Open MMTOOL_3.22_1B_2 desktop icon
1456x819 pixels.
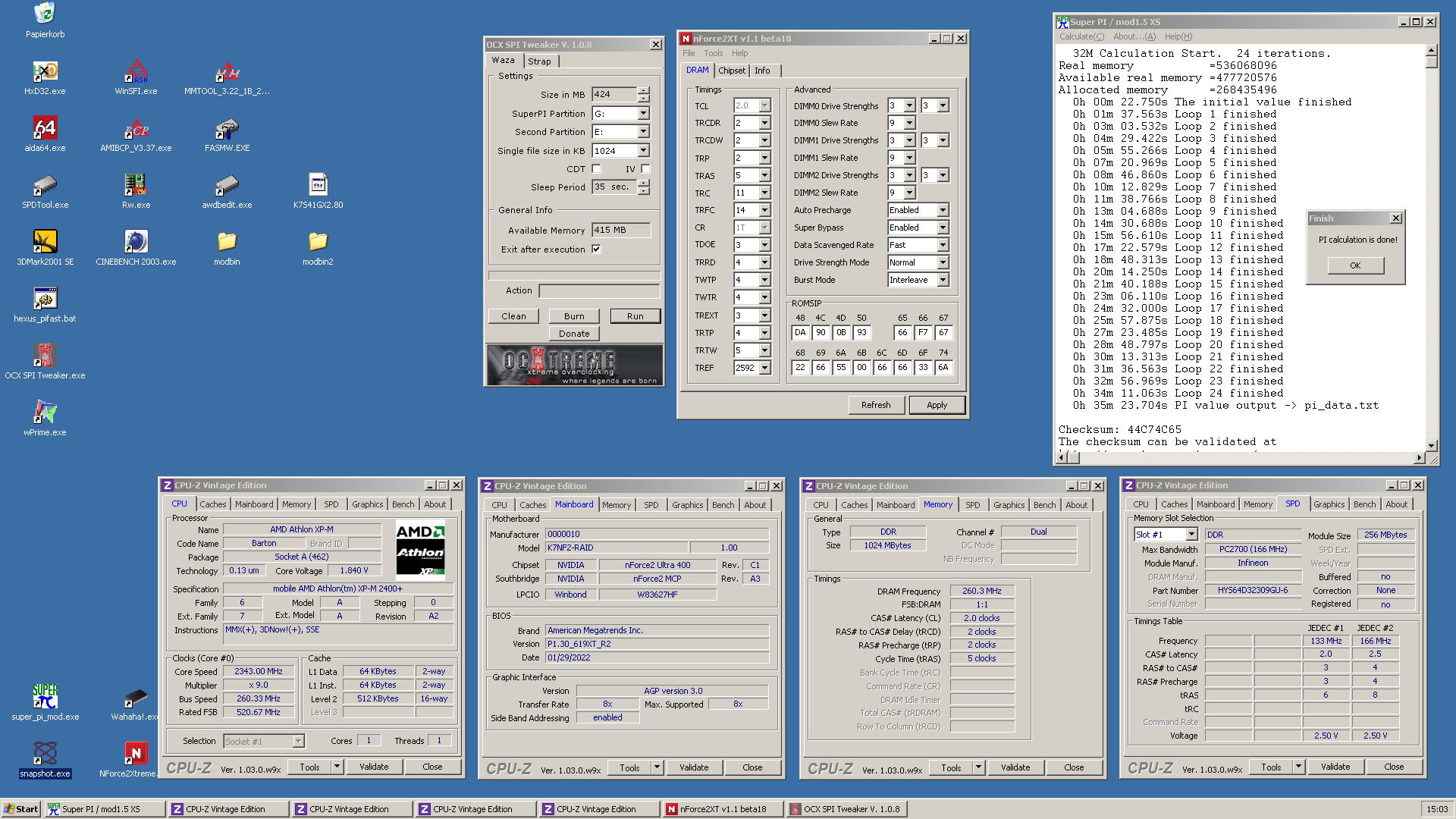(227, 71)
